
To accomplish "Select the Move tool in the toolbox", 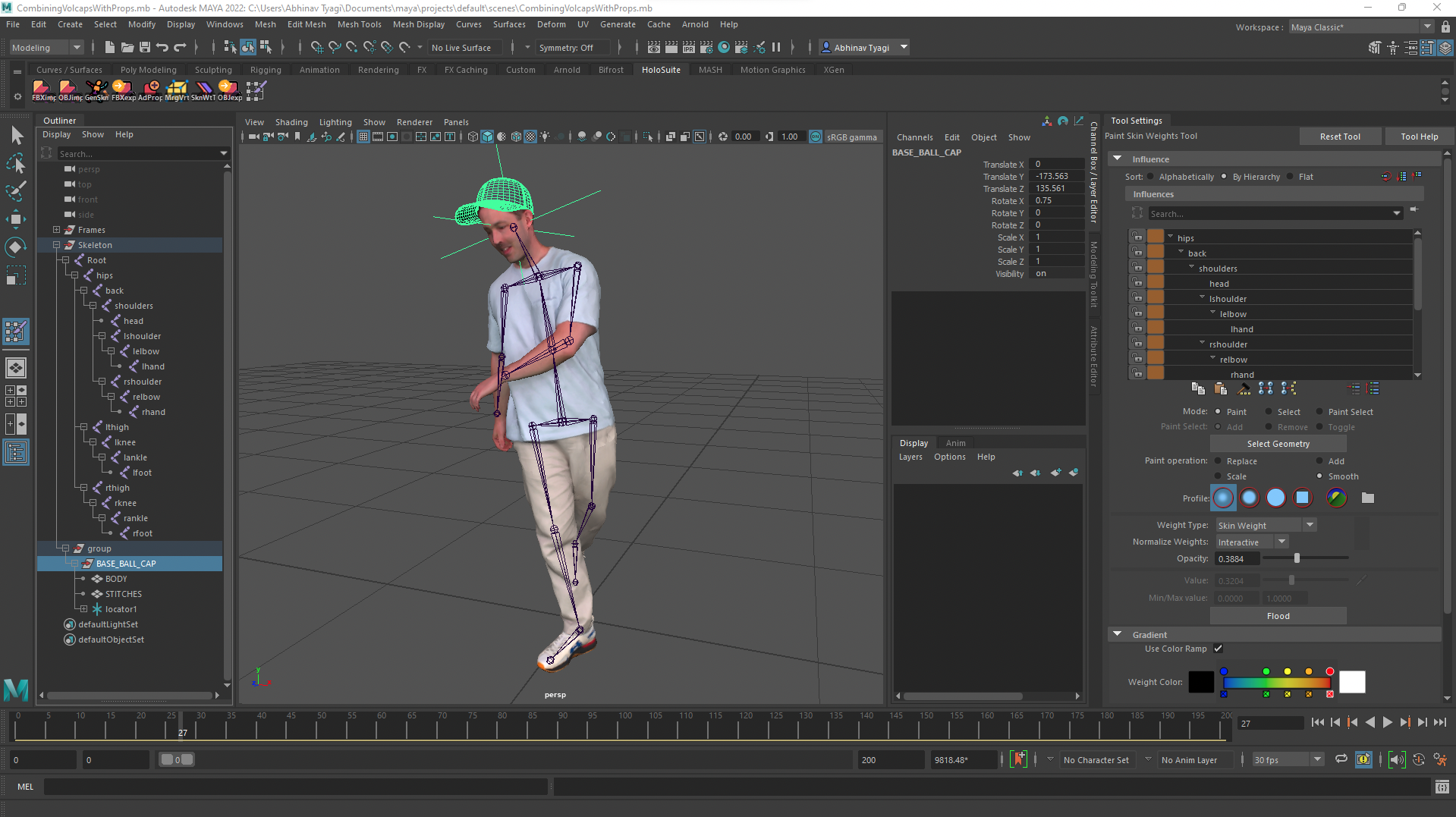I will click(x=16, y=219).
